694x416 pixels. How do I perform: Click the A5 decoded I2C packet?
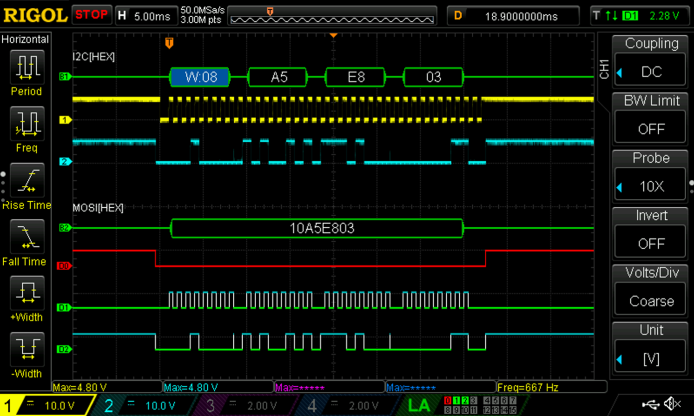pos(278,77)
